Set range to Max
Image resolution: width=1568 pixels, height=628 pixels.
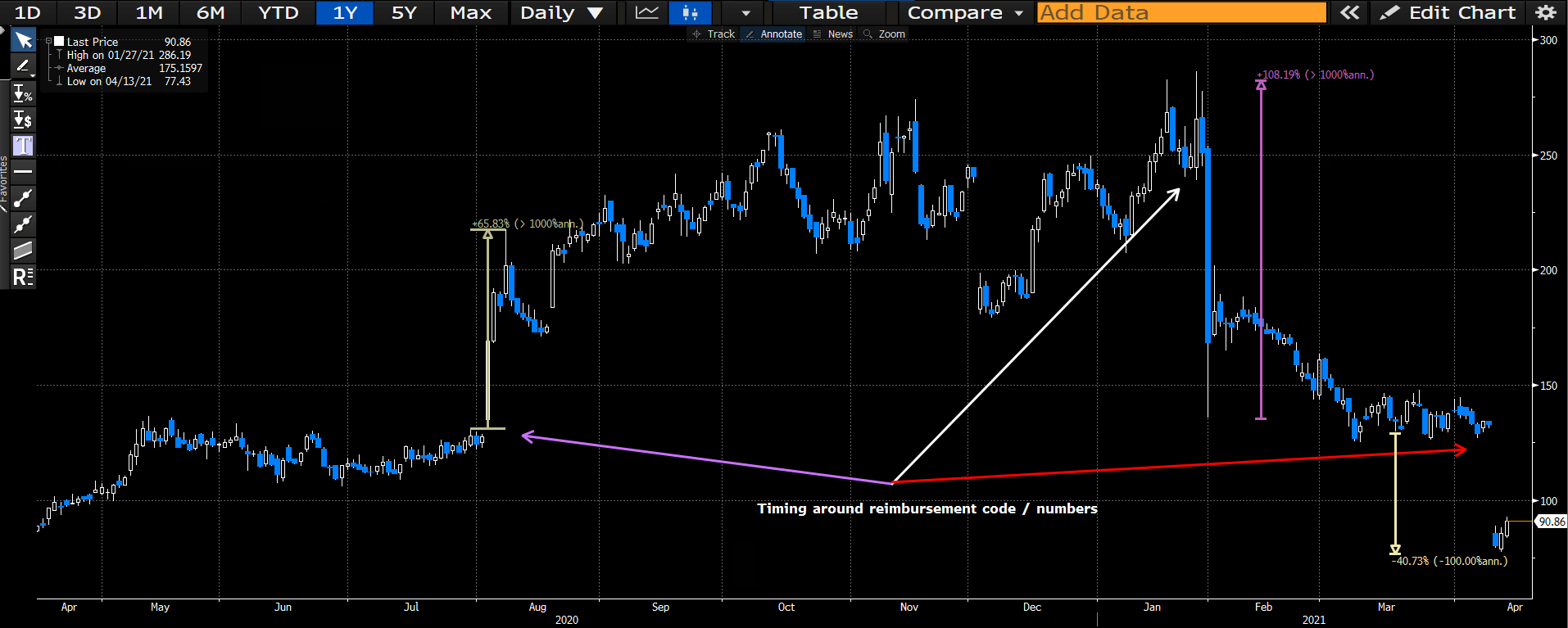coord(471,12)
